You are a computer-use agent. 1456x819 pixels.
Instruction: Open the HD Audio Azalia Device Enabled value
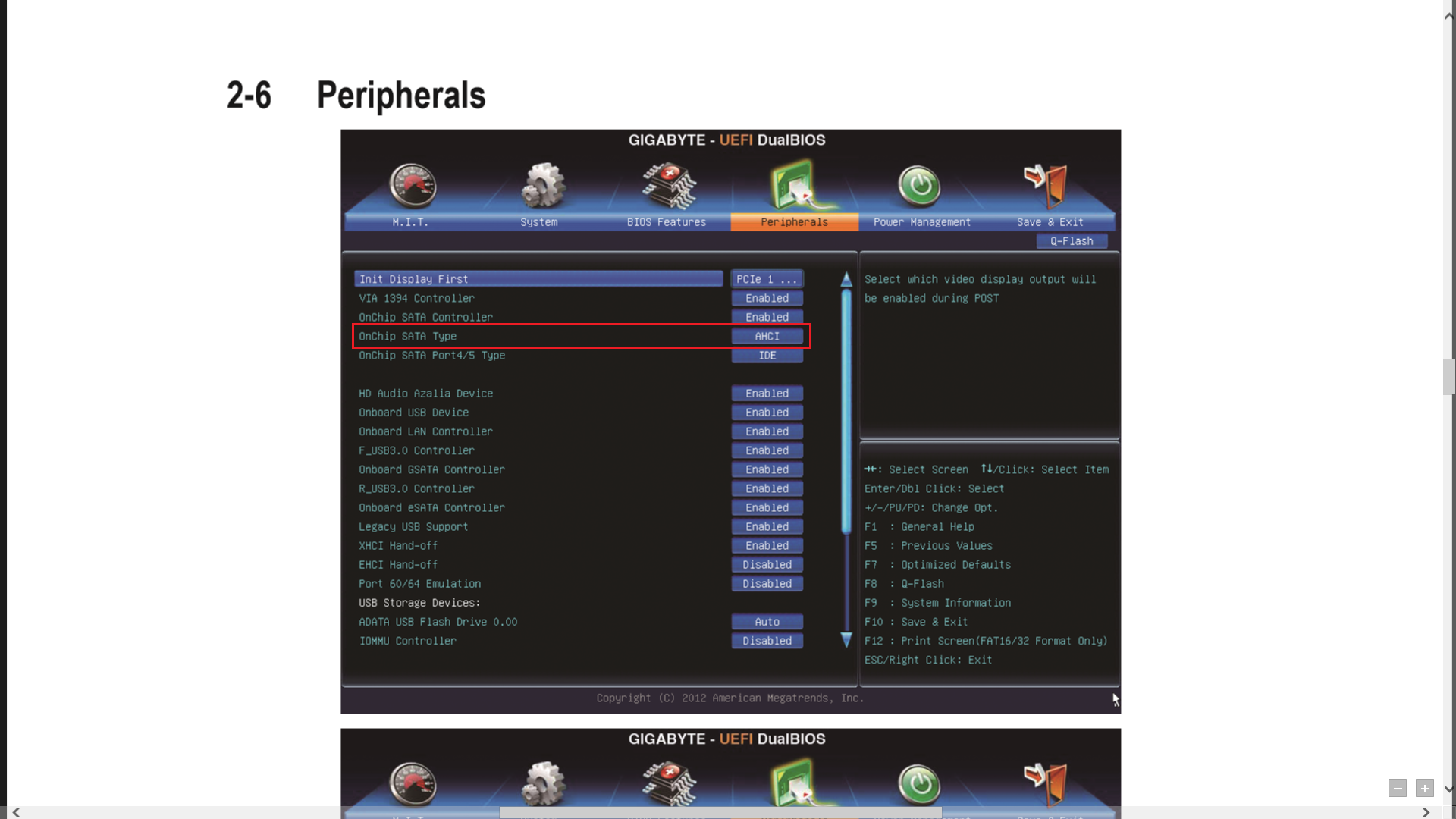[x=767, y=394]
